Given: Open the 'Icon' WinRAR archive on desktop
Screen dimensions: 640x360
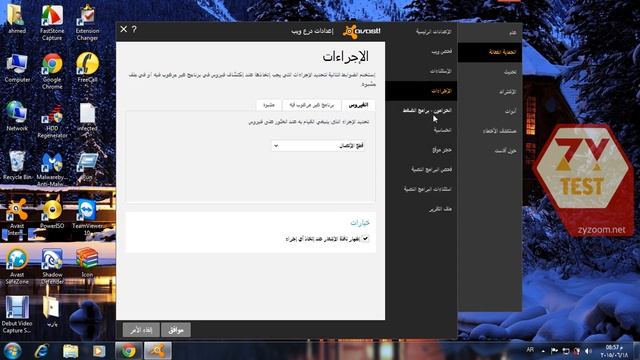Looking at the screenshot, I should tap(87, 263).
